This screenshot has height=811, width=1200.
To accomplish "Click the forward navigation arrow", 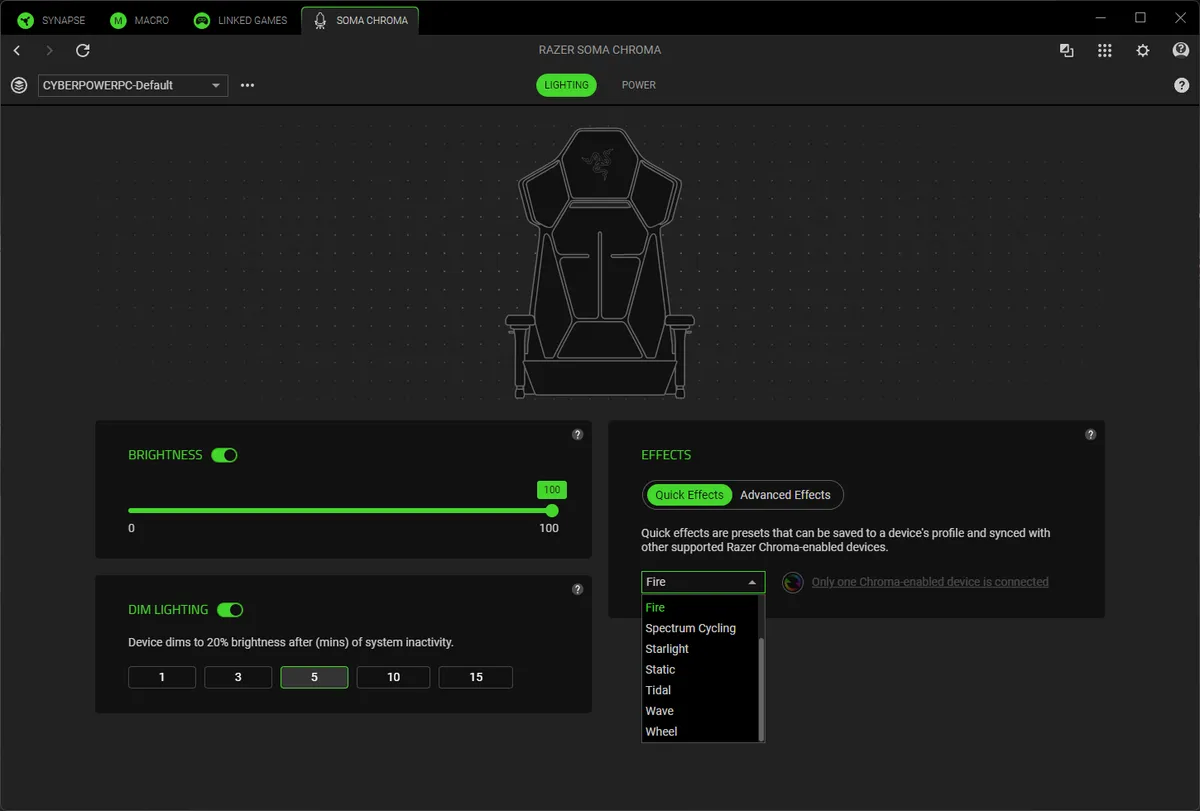I will (x=49, y=50).
